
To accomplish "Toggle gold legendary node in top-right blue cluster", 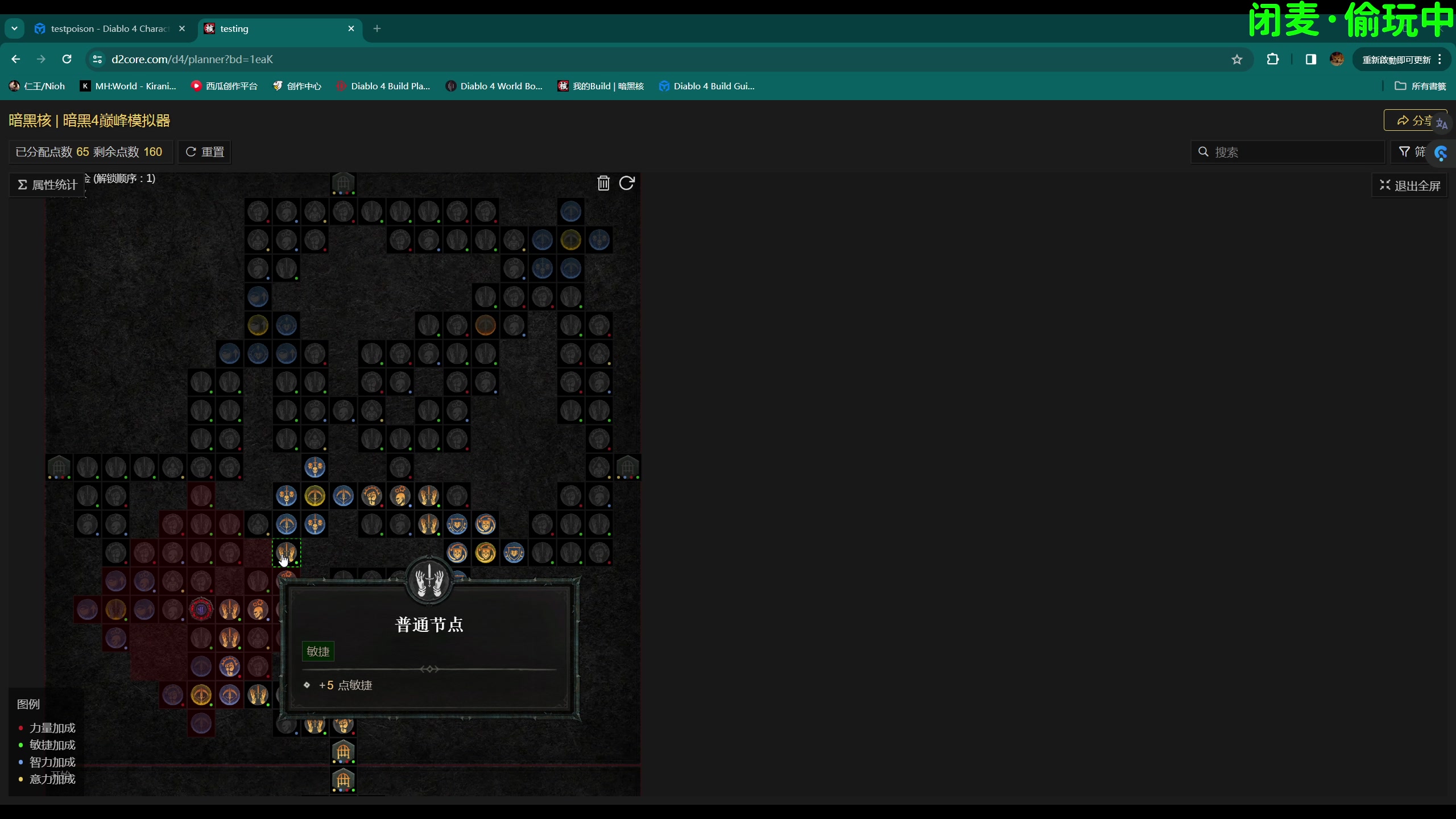I will 570,240.
